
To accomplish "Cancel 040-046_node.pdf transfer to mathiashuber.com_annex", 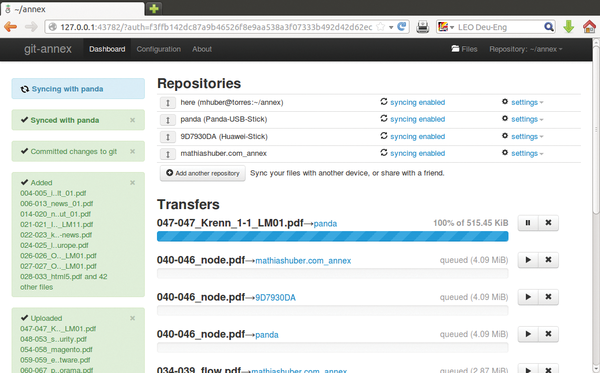I will pyautogui.click(x=548, y=260).
